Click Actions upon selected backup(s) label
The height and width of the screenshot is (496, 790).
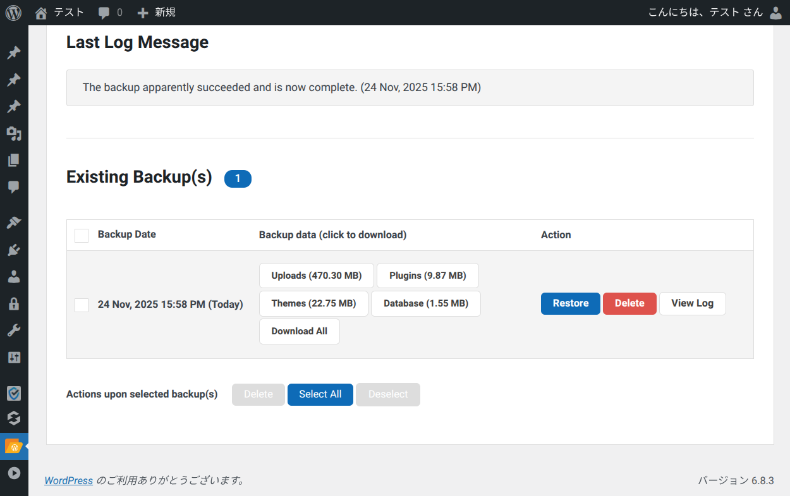[142, 394]
